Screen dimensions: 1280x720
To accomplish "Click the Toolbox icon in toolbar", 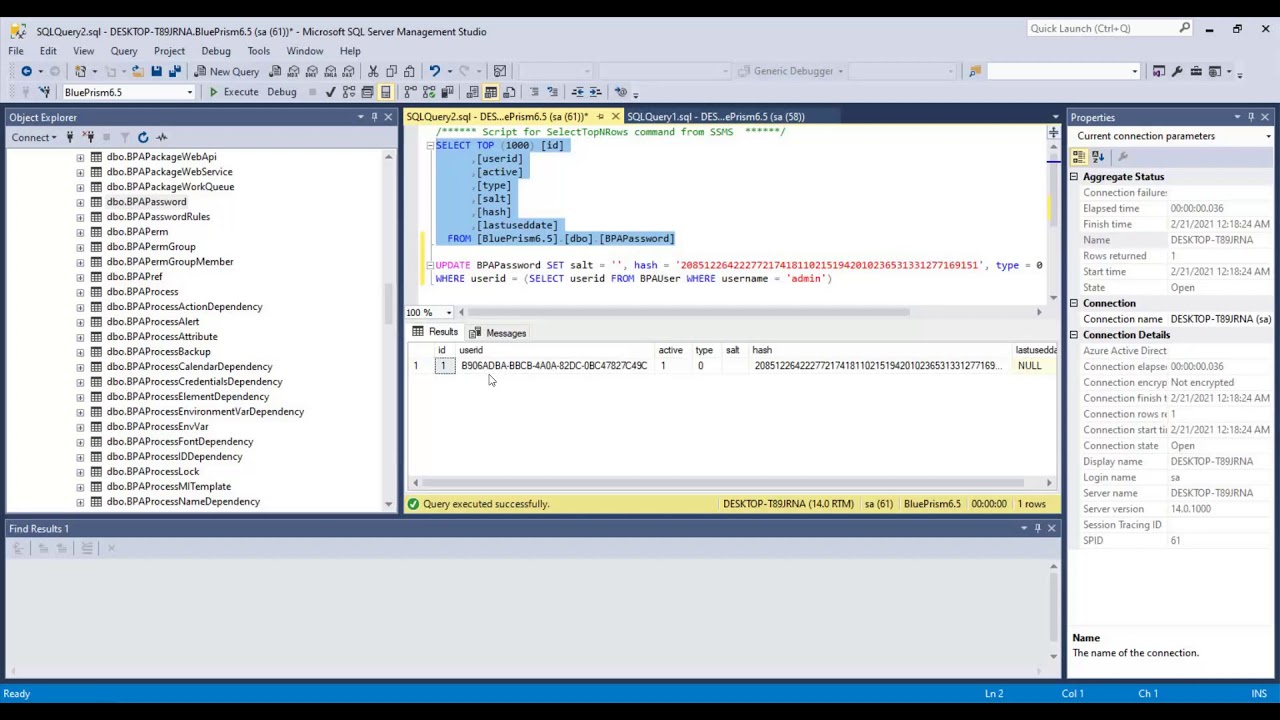I will (x=1196, y=71).
